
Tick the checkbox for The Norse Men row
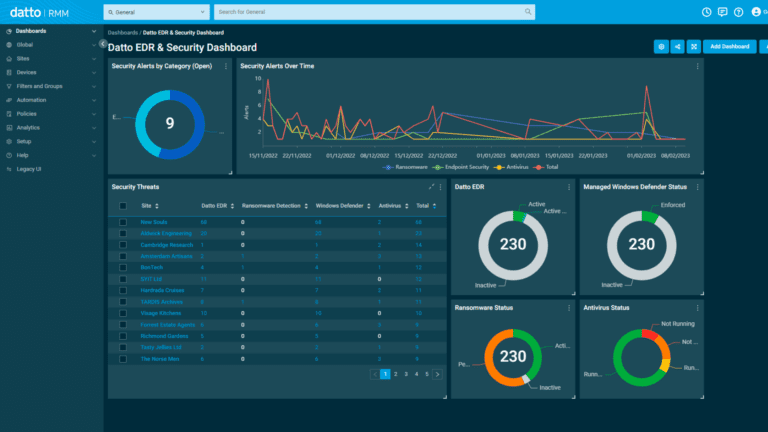(123, 359)
